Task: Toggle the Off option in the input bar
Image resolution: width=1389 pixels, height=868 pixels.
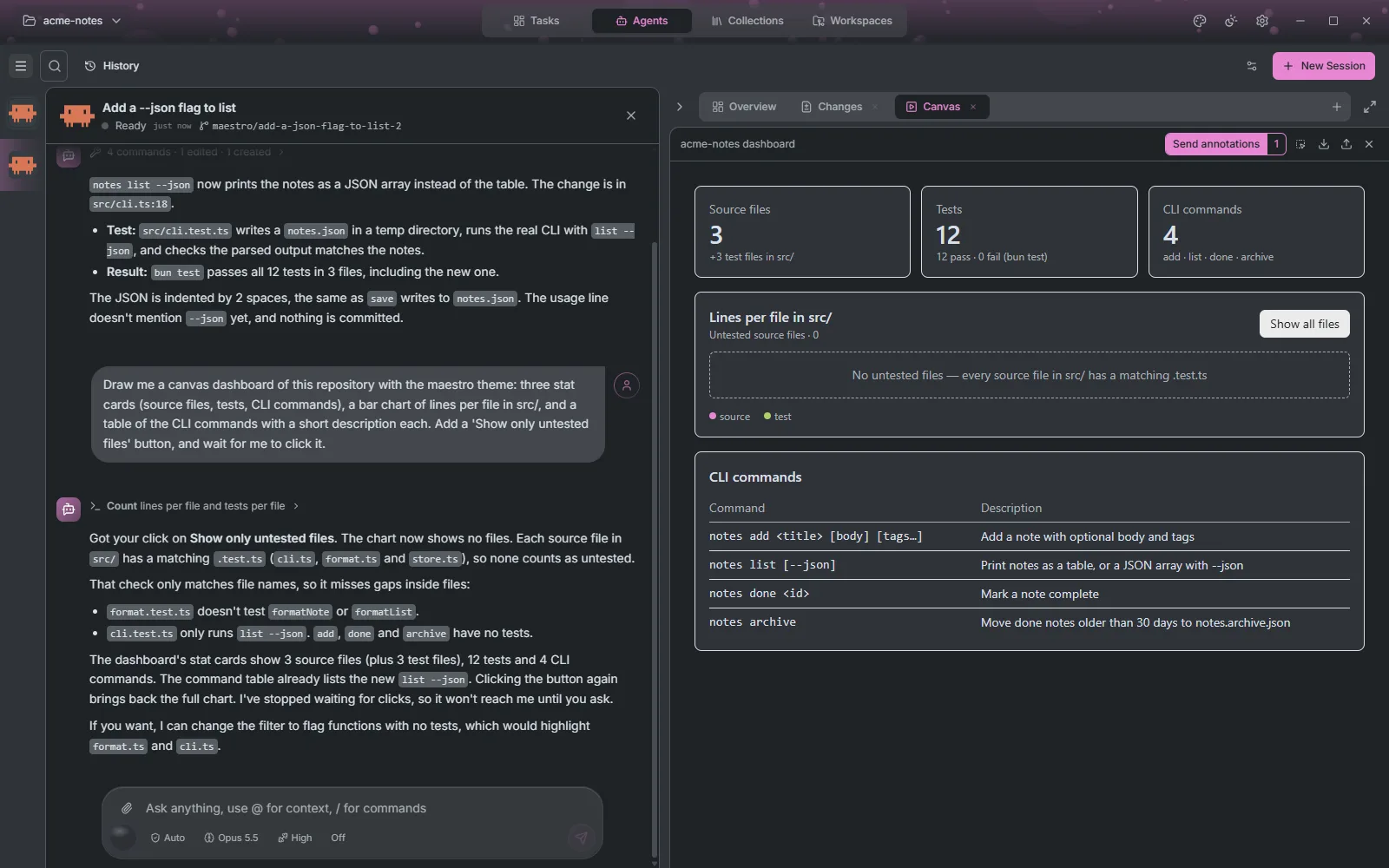Action: pos(338,838)
